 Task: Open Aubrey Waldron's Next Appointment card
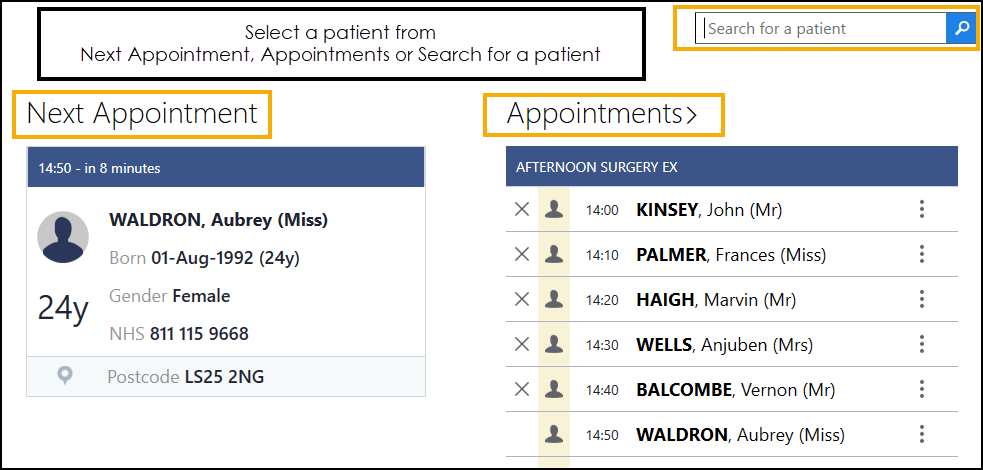pyautogui.click(x=218, y=220)
